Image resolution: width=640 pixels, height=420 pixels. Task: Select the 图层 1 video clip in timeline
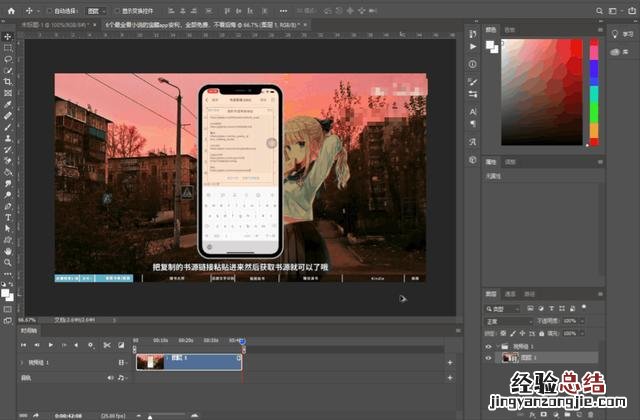[x=188, y=361]
